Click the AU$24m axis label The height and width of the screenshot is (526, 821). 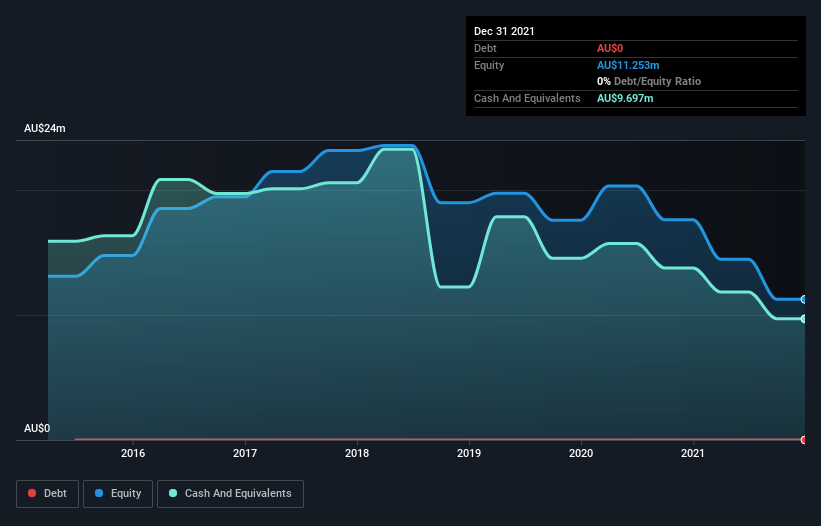coord(45,128)
